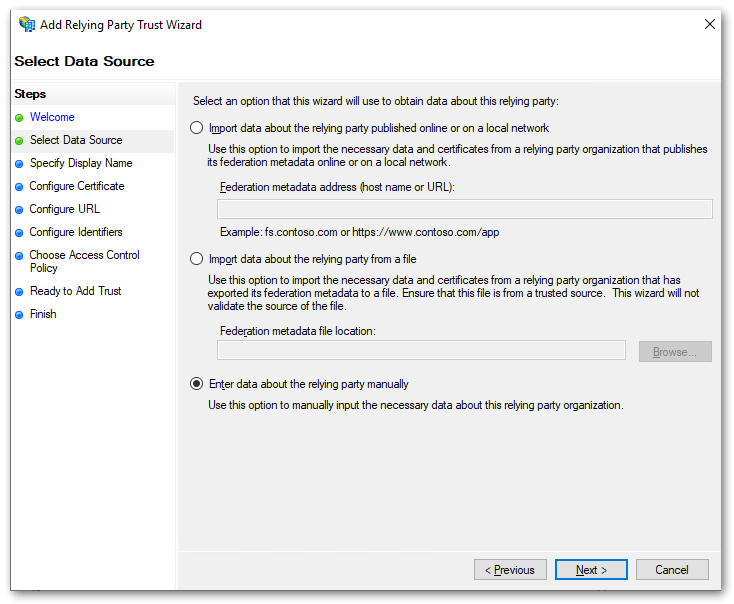Go back with the Previous button
This screenshot has width=734, height=604.
pos(510,570)
